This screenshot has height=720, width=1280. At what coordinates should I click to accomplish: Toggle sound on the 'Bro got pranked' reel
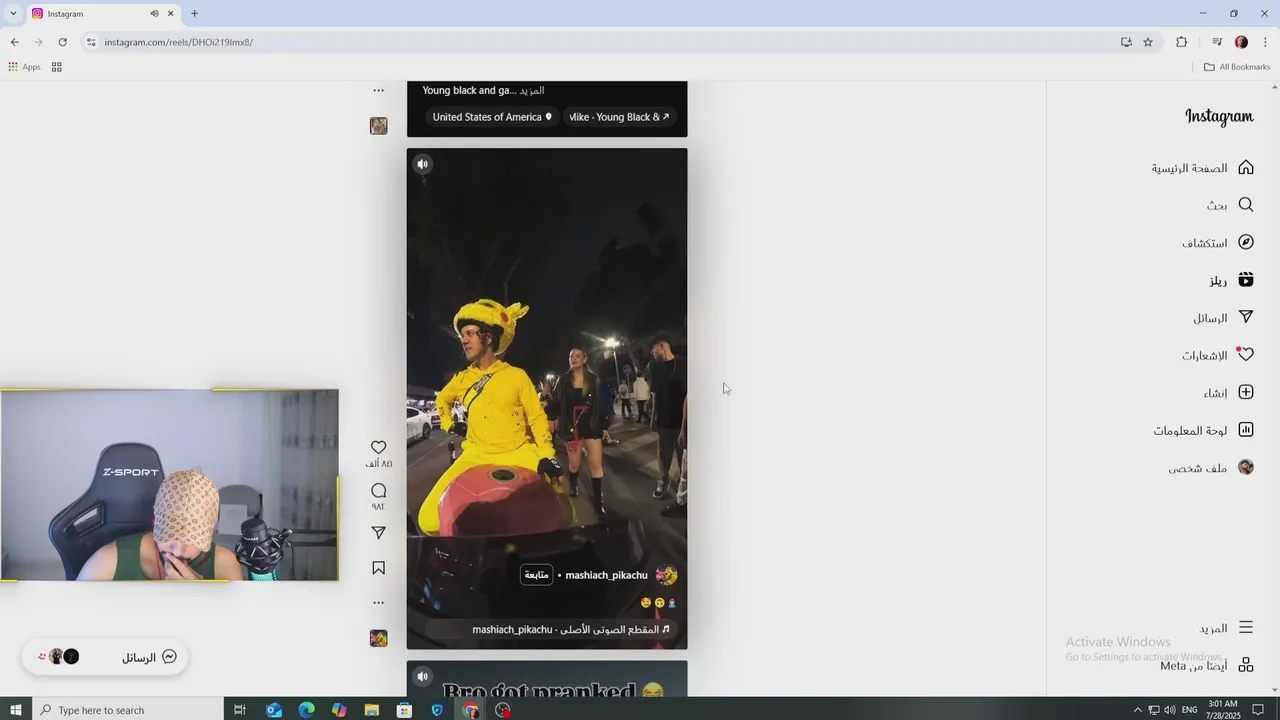(x=422, y=676)
